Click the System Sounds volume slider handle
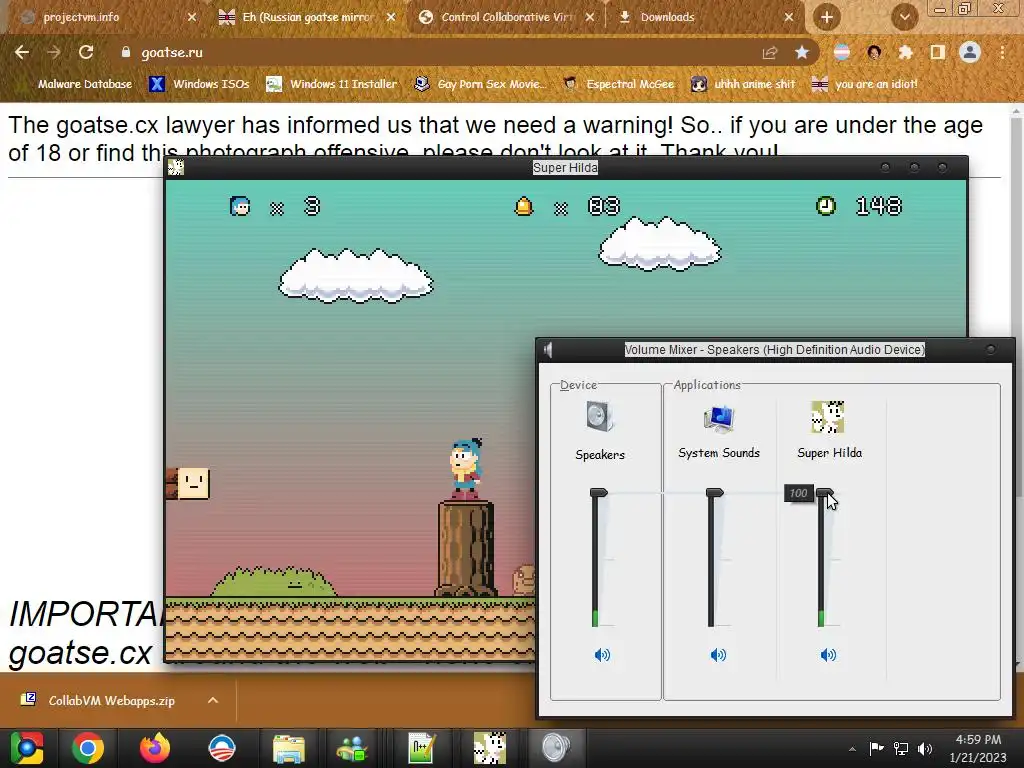 click(714, 493)
